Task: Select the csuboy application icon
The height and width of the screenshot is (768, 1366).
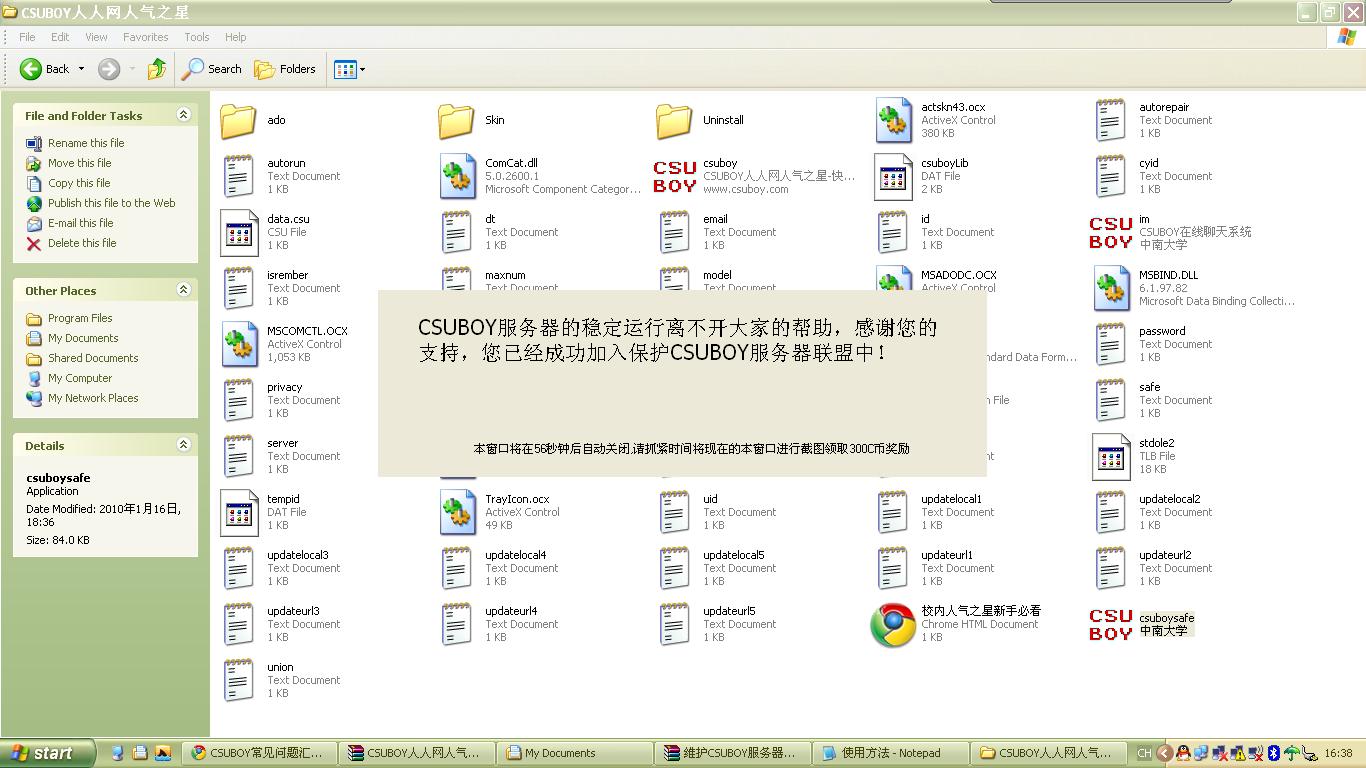Action: (x=675, y=176)
